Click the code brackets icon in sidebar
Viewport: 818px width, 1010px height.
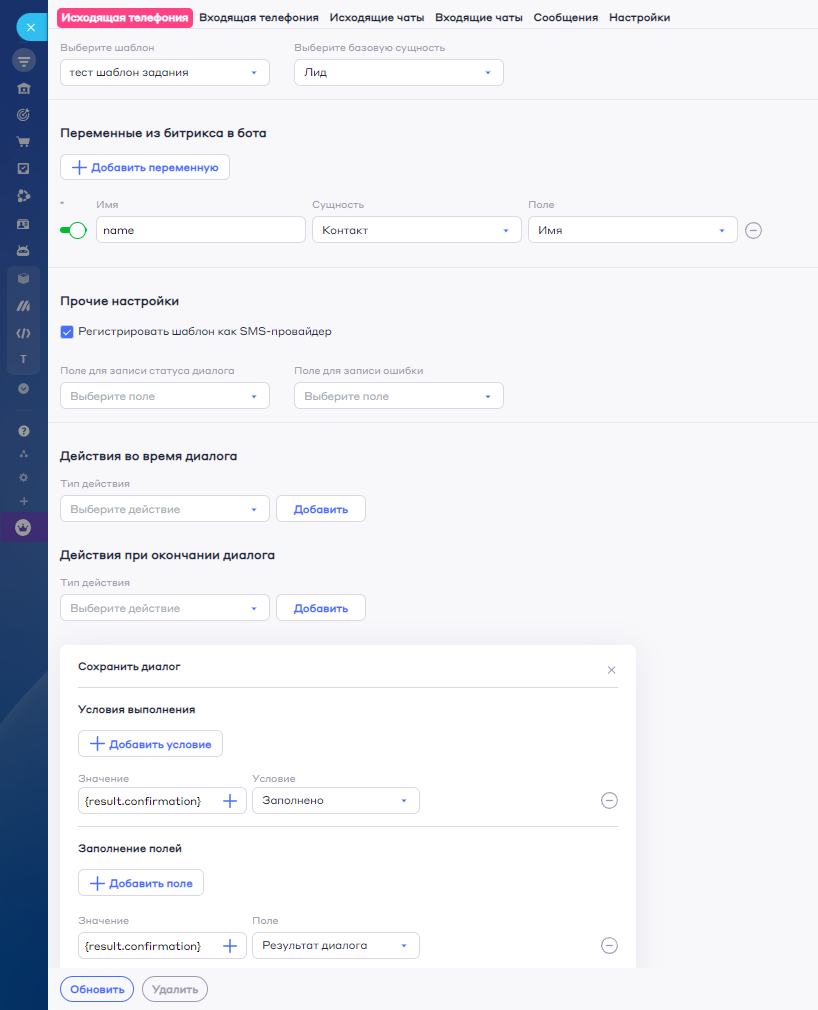pos(24,333)
